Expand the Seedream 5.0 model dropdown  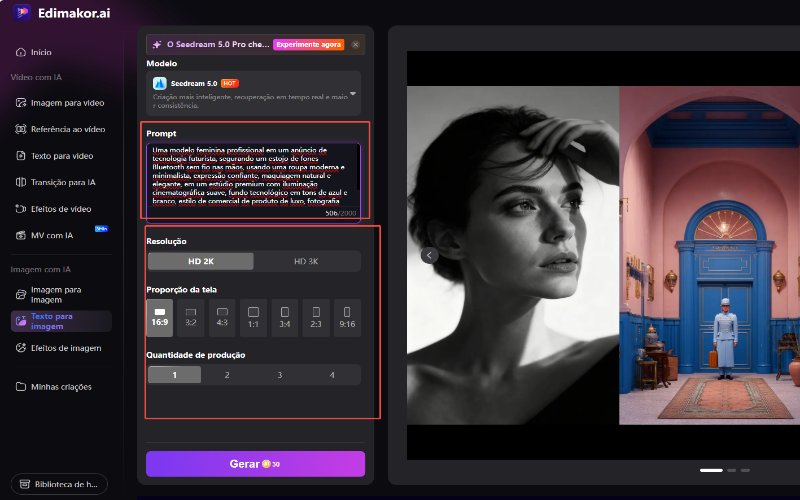tap(353, 94)
